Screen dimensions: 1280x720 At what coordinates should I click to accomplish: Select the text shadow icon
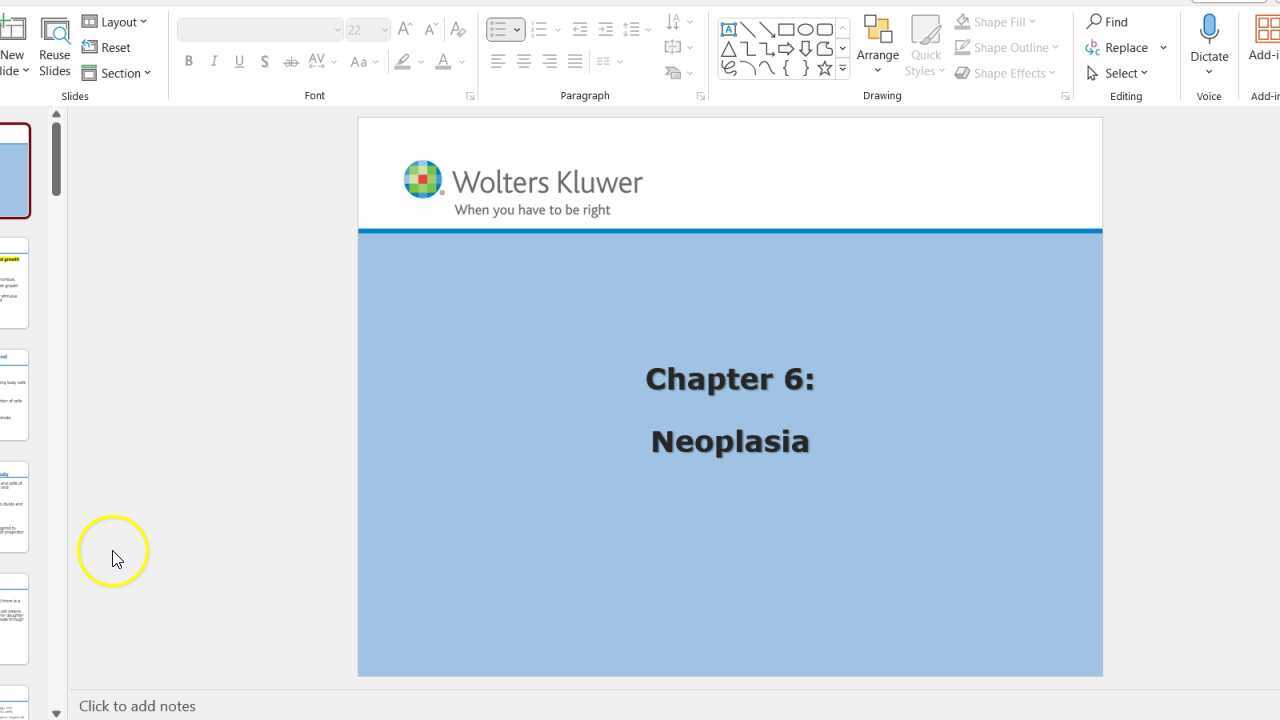pos(265,61)
